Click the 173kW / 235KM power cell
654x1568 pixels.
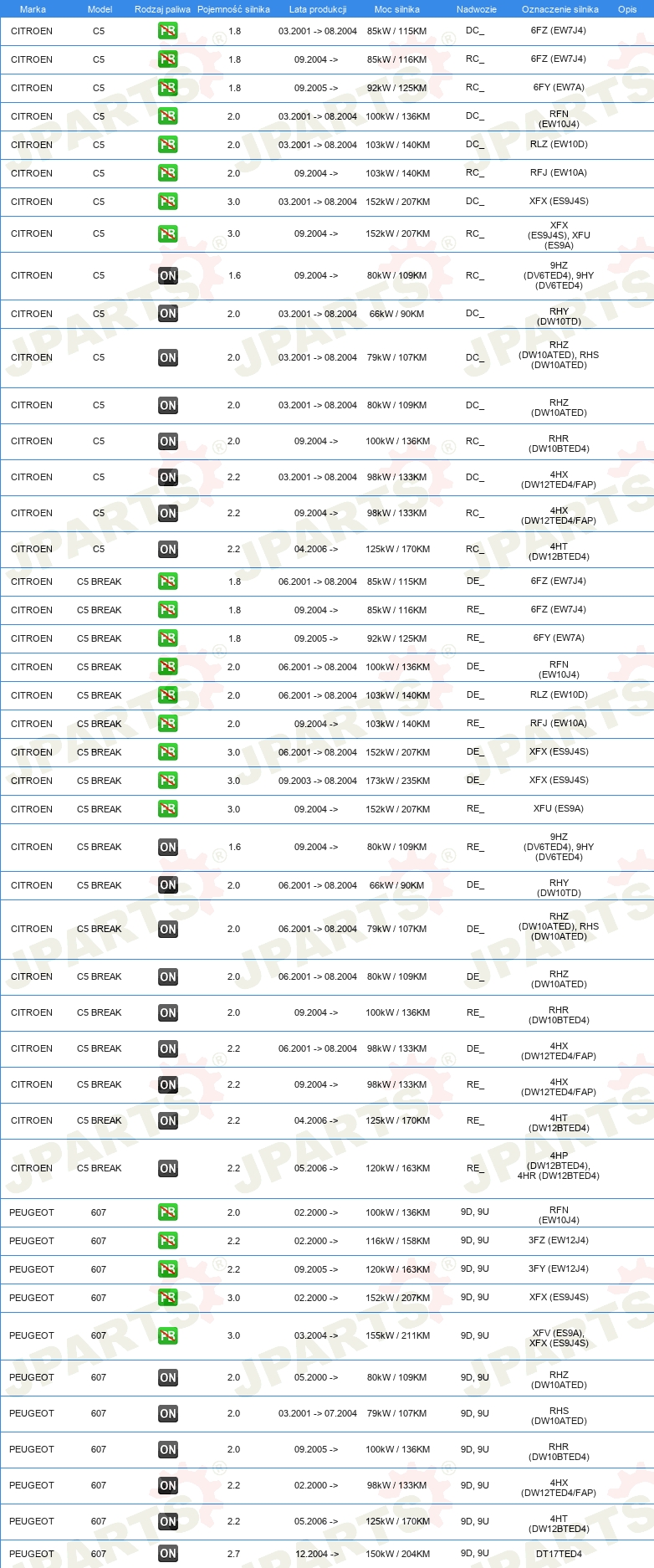click(x=397, y=781)
